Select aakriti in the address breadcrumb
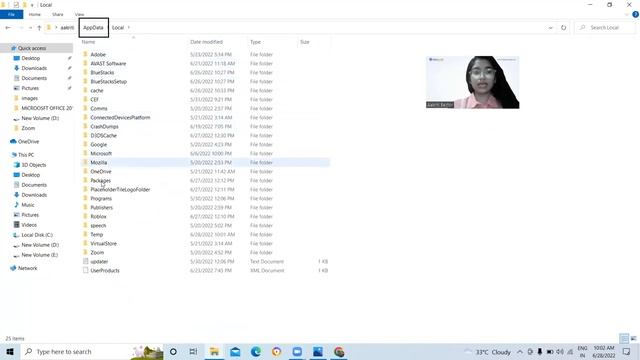This screenshot has width=640, height=360. click(67, 28)
